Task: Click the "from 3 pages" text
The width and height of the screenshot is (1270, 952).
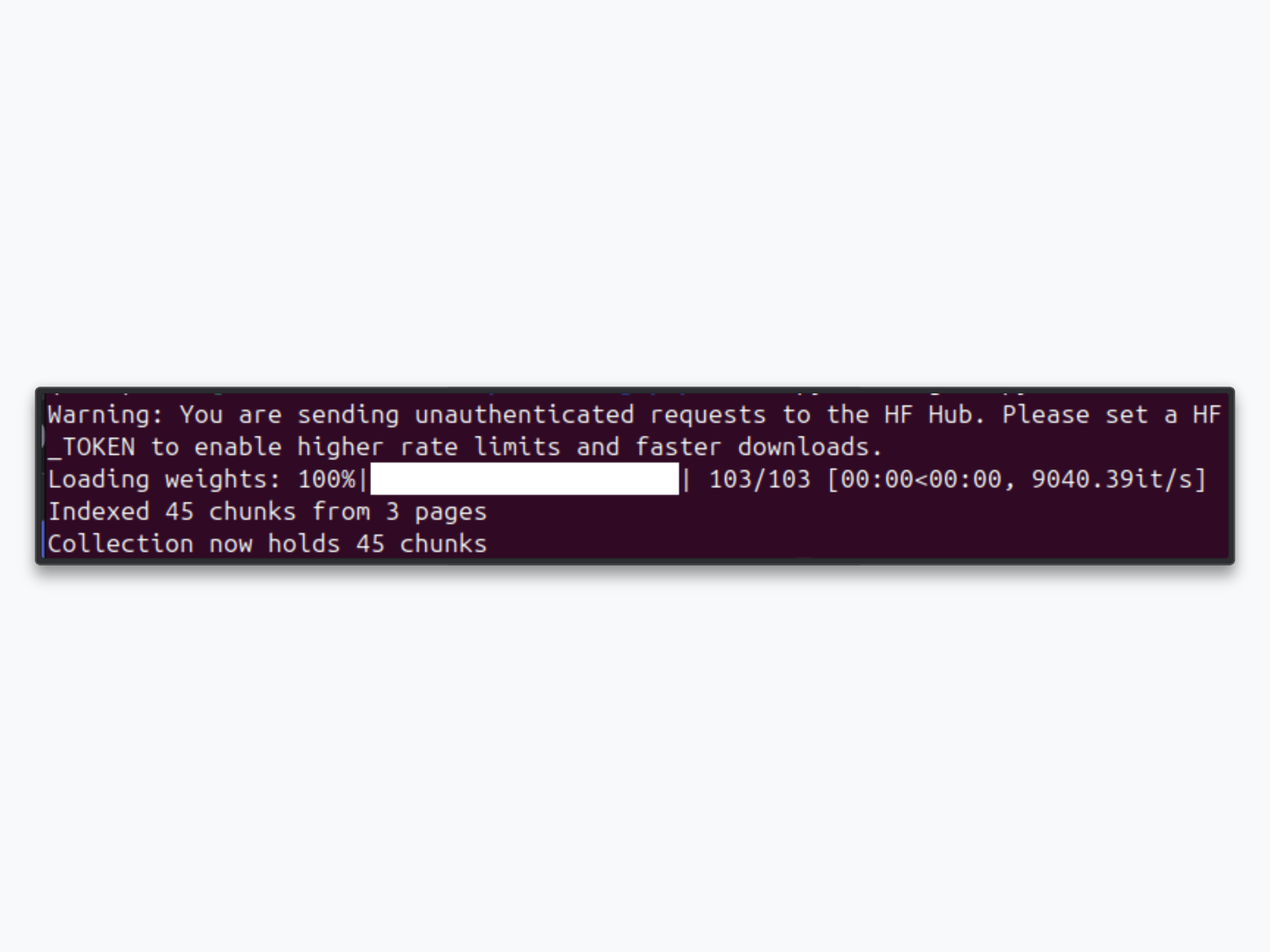Action: point(400,512)
